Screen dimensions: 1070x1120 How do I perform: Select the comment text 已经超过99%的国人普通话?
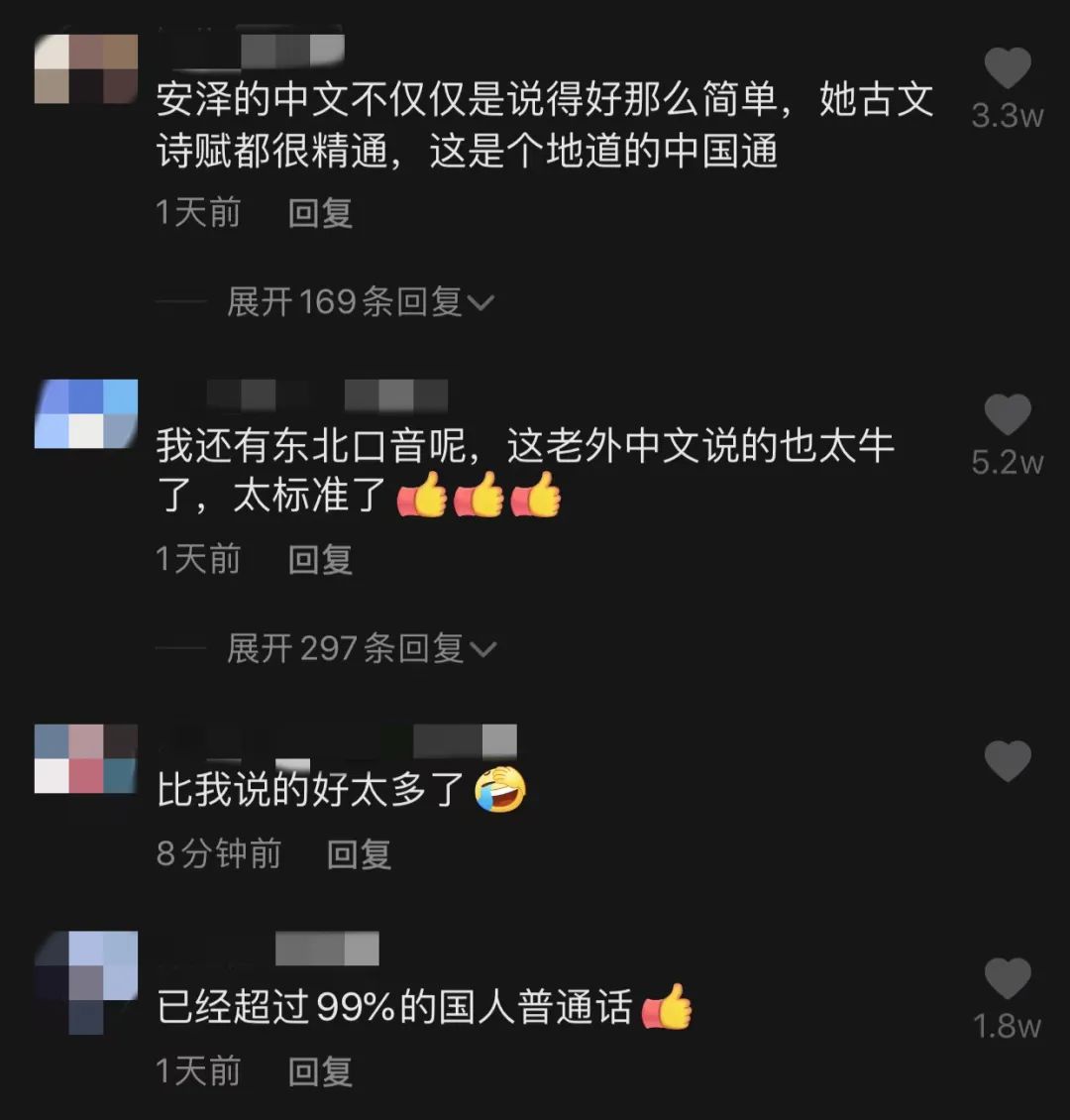[394, 1007]
